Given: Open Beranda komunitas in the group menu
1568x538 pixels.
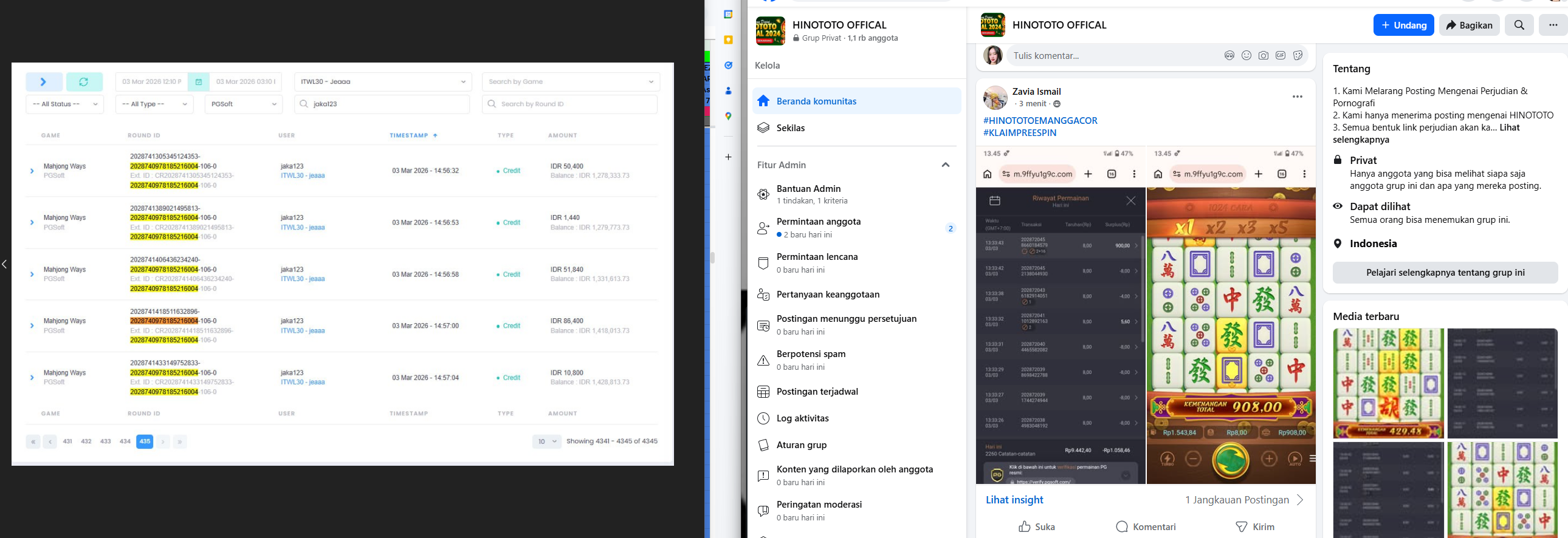Looking at the screenshot, I should [x=857, y=101].
